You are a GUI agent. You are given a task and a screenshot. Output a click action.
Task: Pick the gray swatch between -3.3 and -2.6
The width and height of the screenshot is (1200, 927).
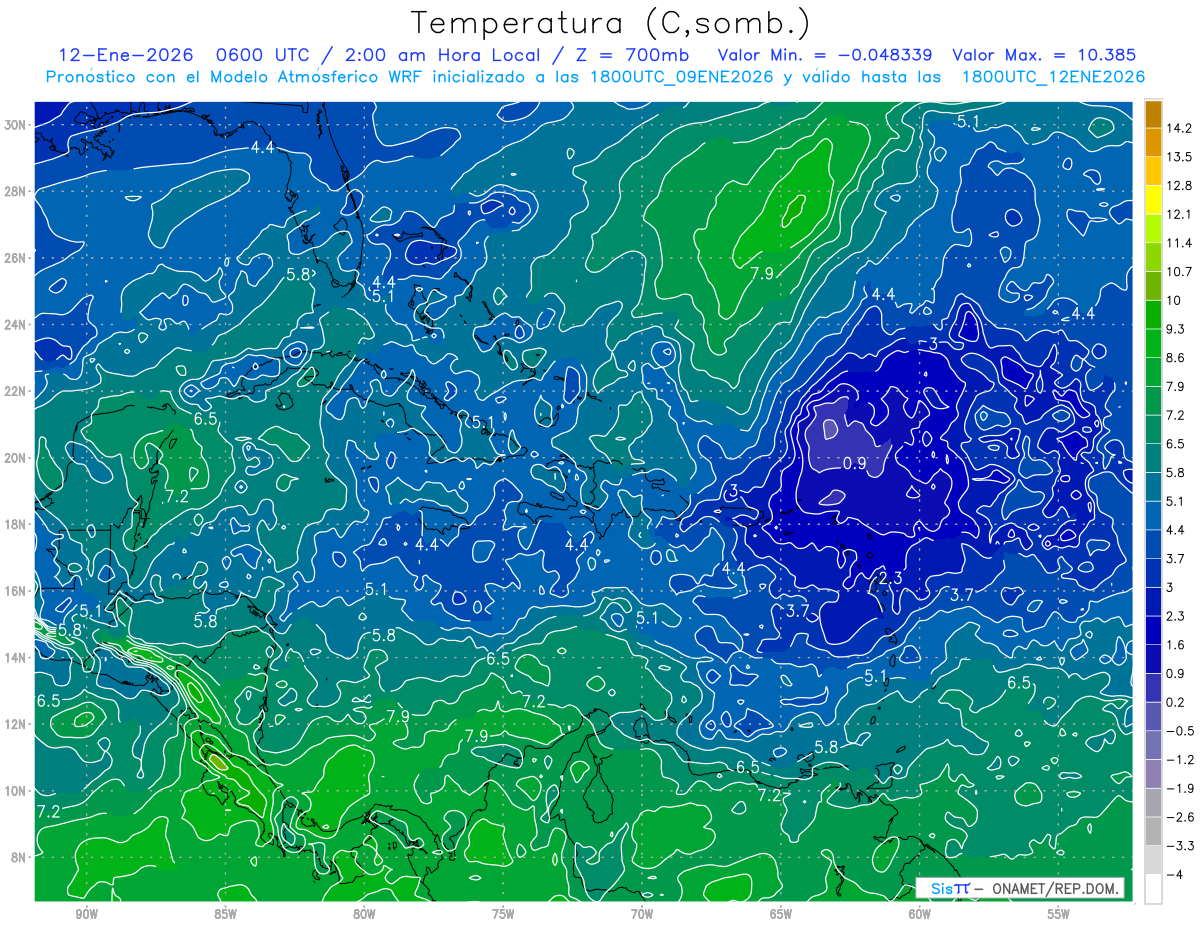1153,831
